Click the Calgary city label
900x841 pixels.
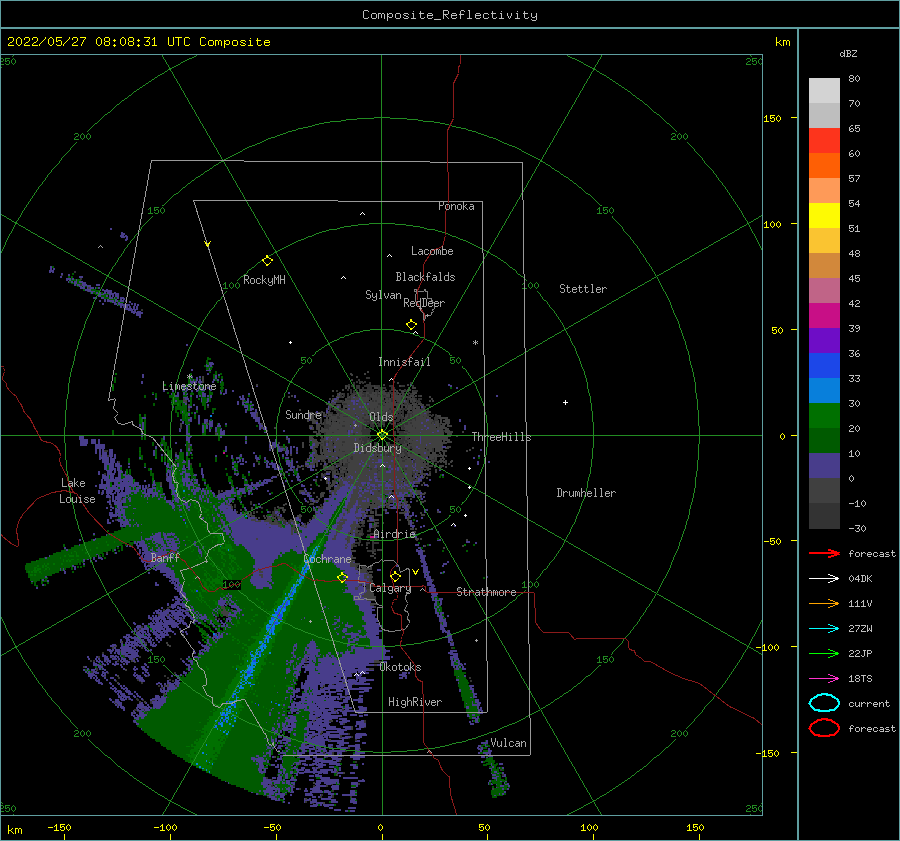coord(390,588)
